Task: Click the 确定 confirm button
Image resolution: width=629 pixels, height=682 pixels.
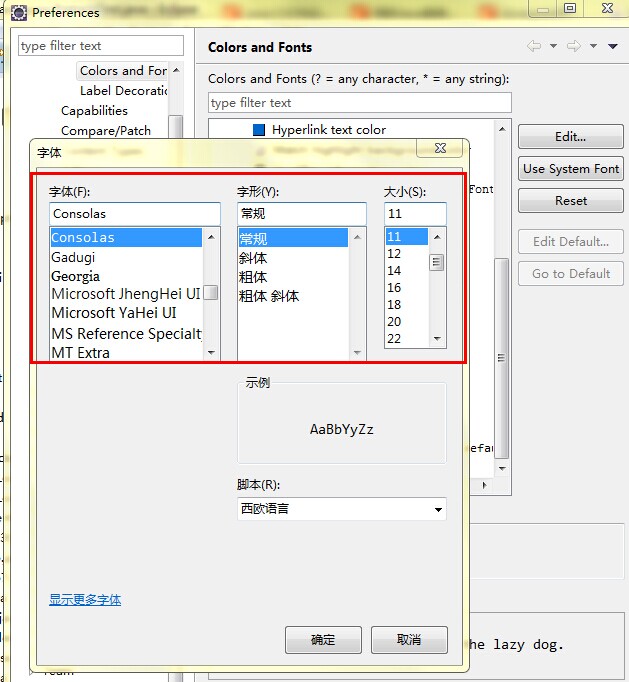Action: tap(322, 640)
